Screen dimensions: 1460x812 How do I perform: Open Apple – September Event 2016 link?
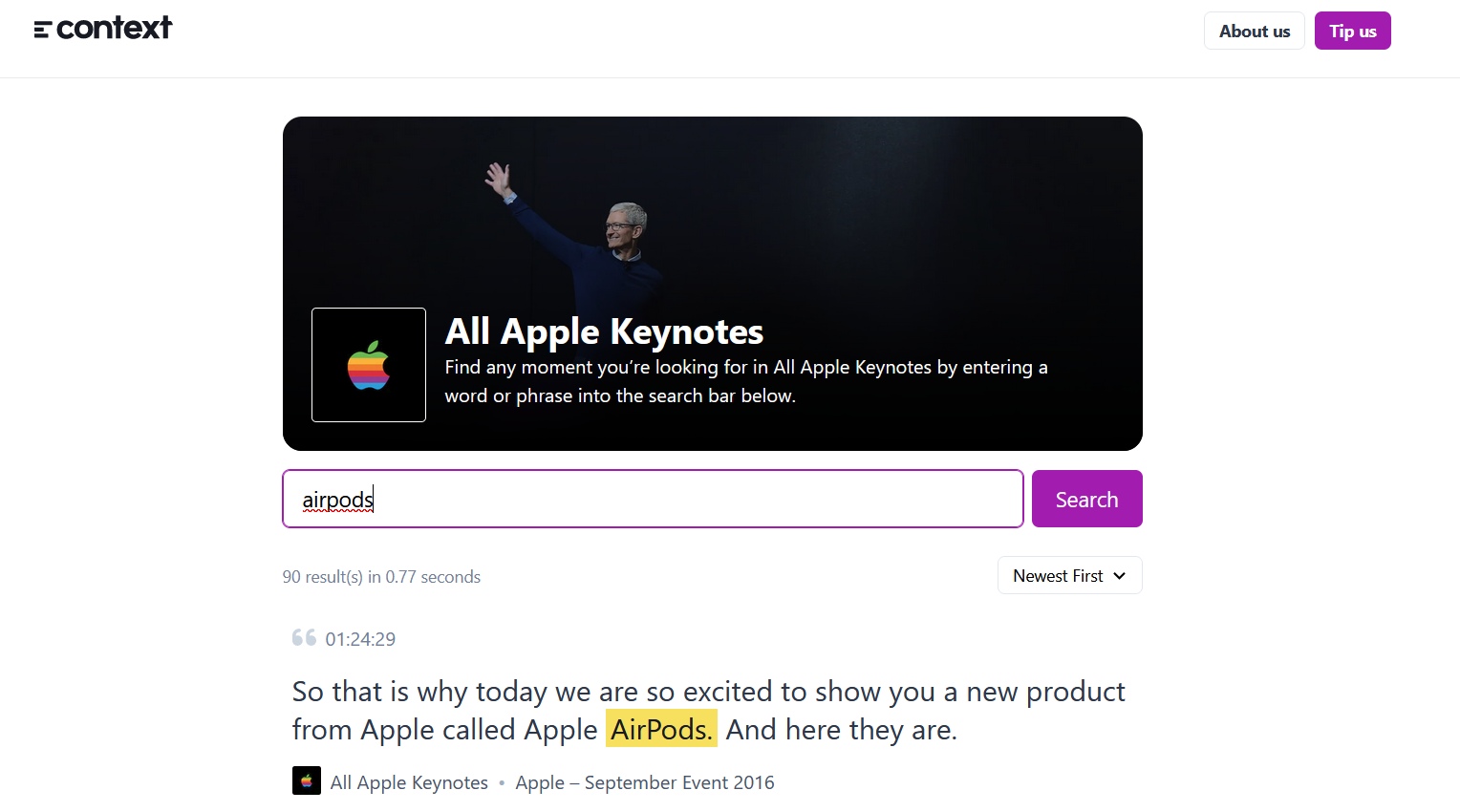[645, 782]
